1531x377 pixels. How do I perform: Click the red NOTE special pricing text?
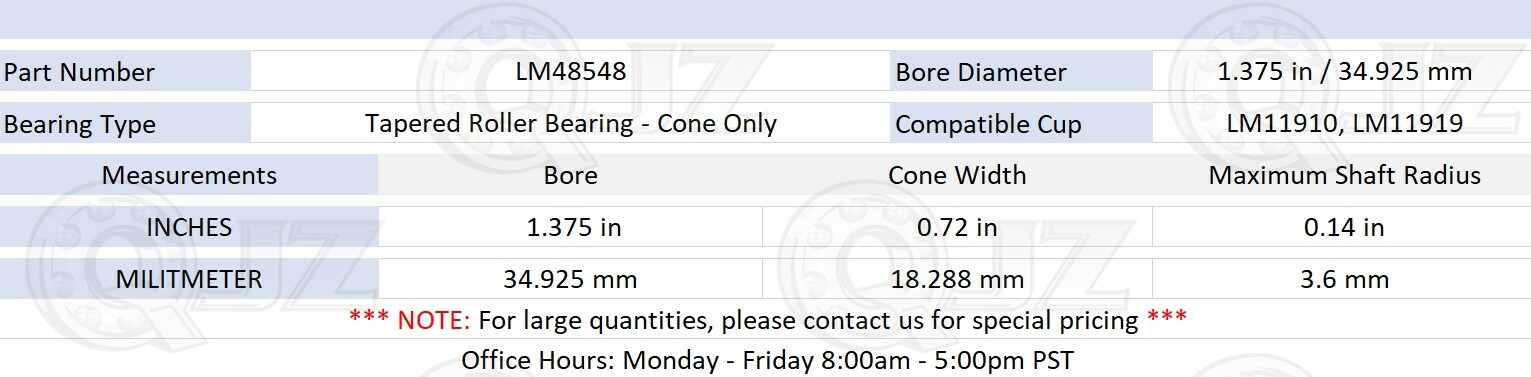767,321
